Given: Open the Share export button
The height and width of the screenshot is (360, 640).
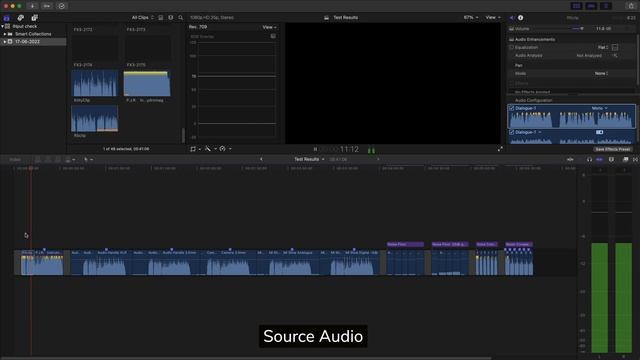Looking at the screenshot, I should (631, 6).
